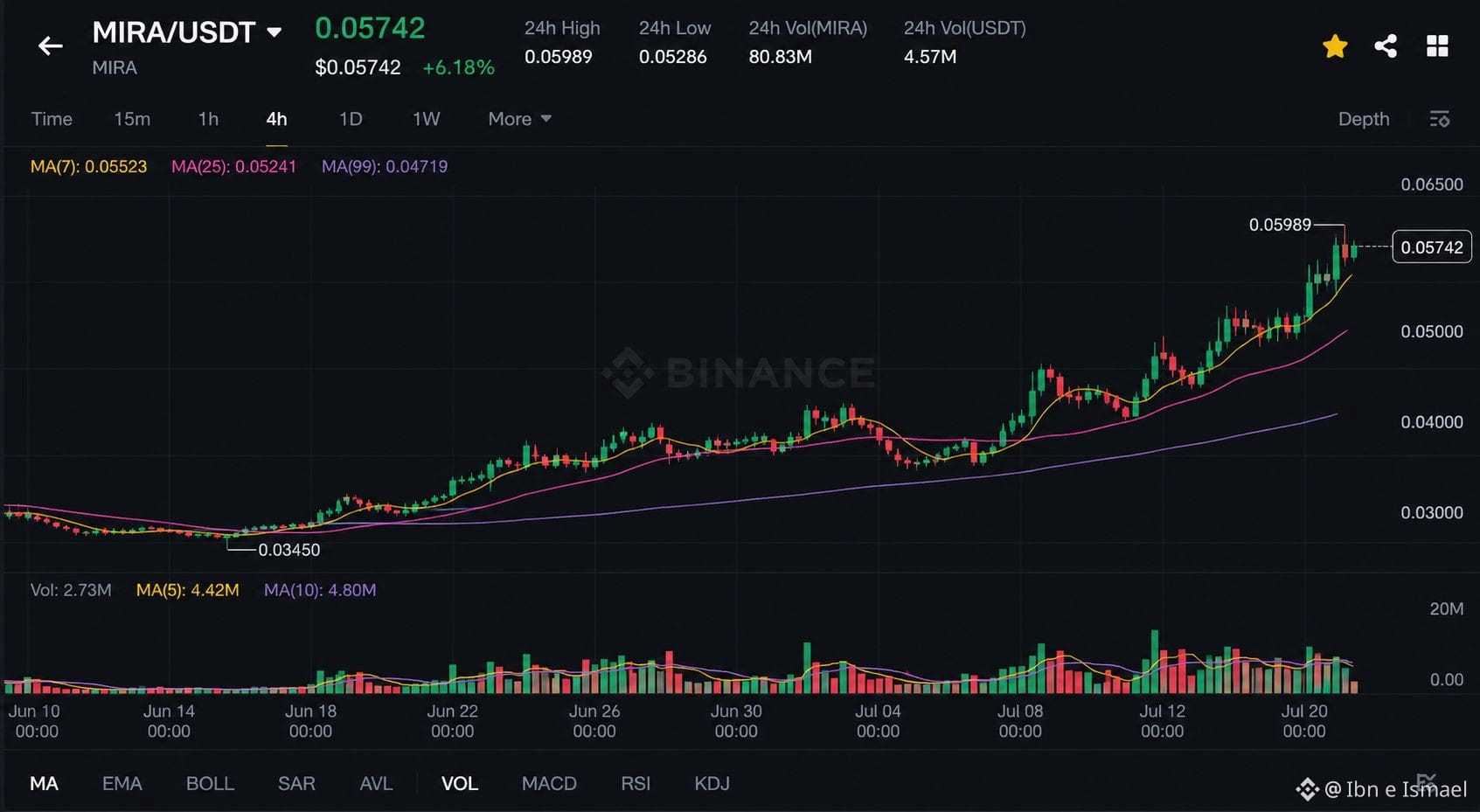Viewport: 1480px width, 812px height.
Task: Click the MA(99): 0.04719 label
Action: (x=385, y=166)
